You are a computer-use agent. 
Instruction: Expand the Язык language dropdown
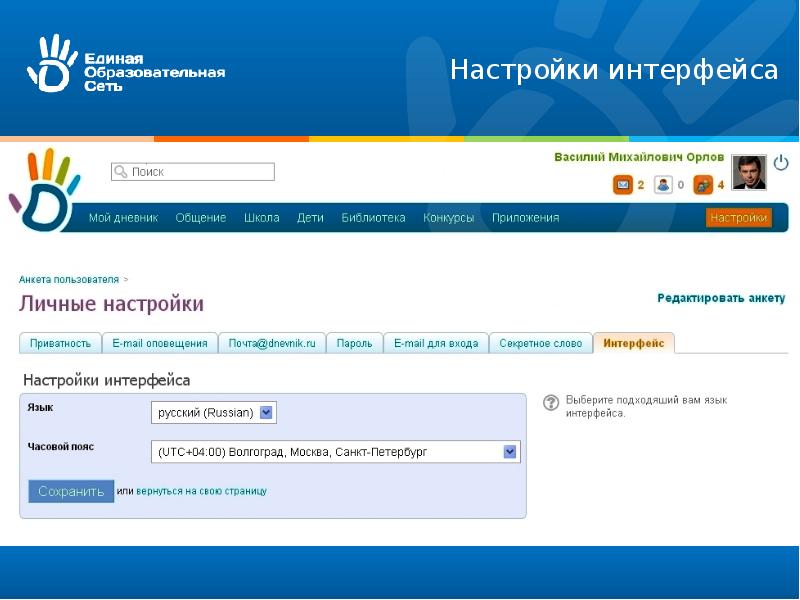pyautogui.click(x=265, y=412)
